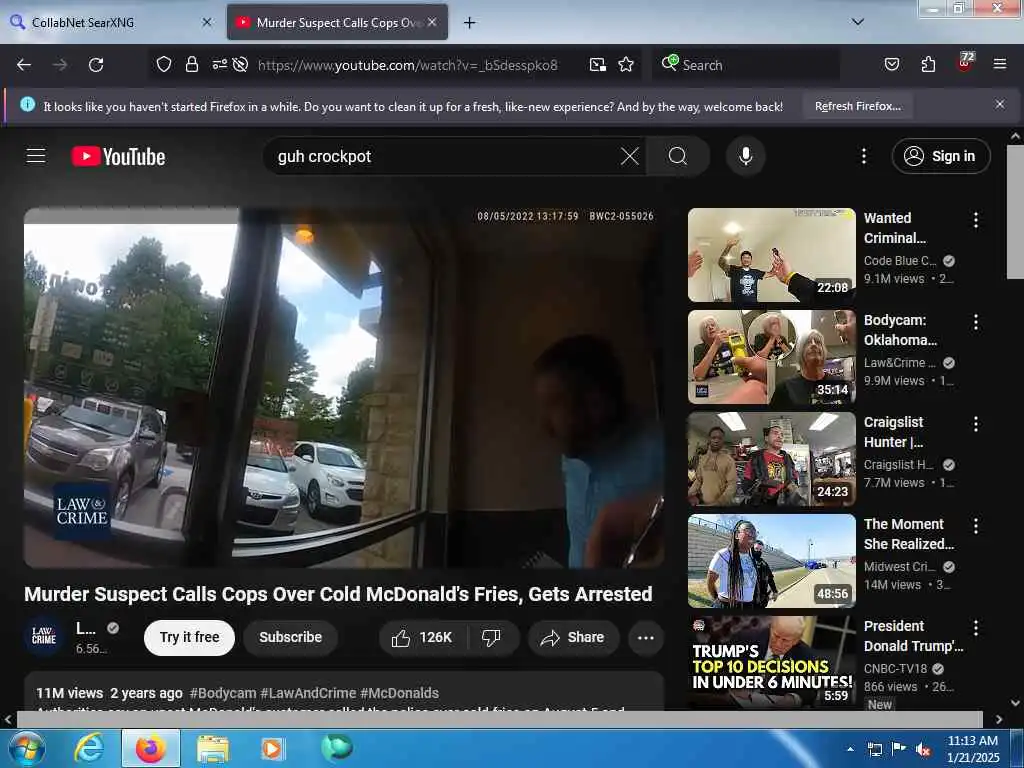Open the list all tabs dropdown arrow
The image size is (1024, 768).
[857, 22]
